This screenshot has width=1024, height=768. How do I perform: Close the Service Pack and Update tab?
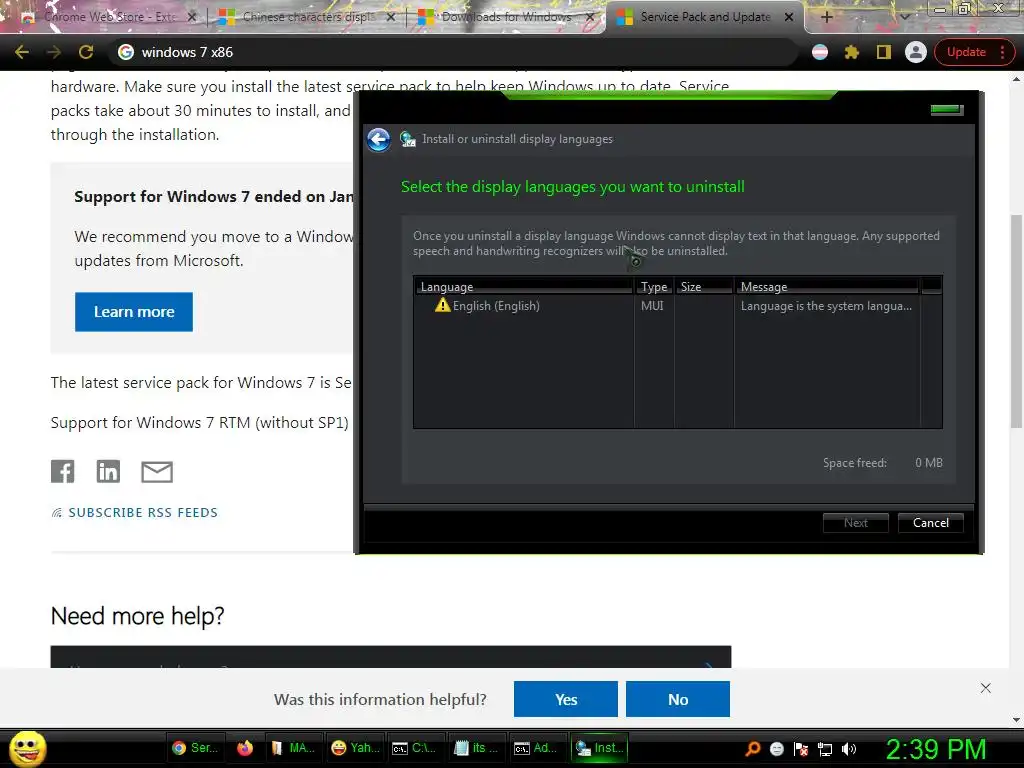coord(789,17)
